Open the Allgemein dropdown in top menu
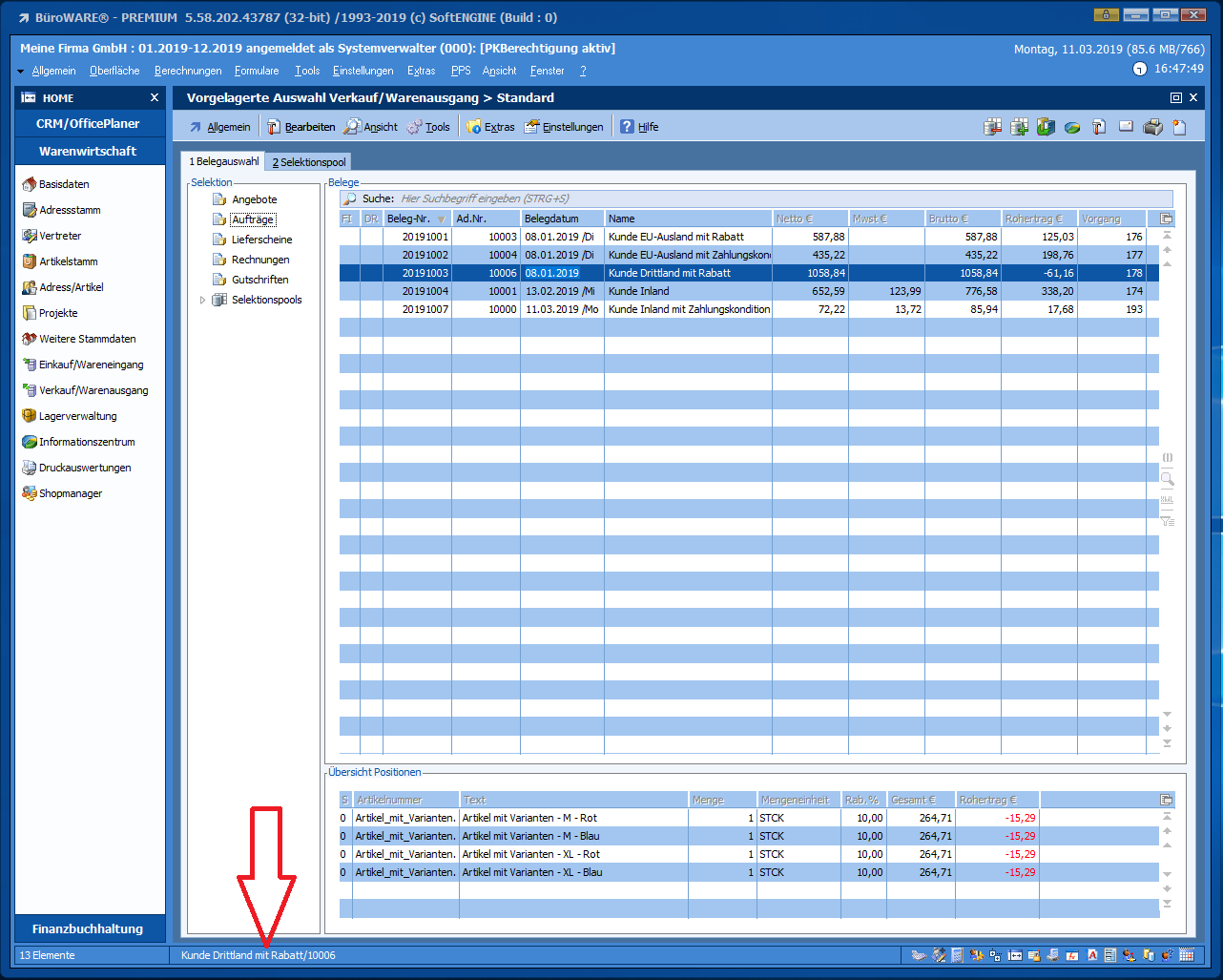The height and width of the screenshot is (980, 1223). click(x=53, y=71)
